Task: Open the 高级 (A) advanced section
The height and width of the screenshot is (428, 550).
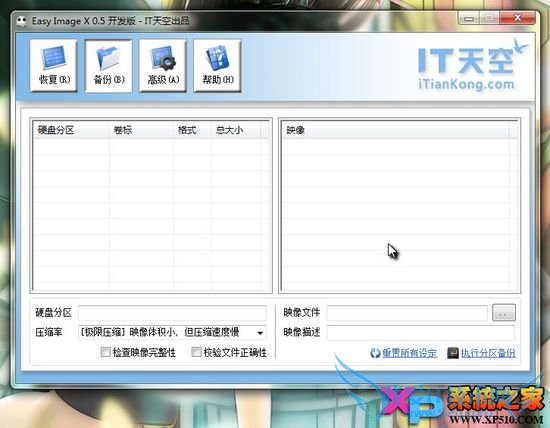Action: tap(163, 66)
